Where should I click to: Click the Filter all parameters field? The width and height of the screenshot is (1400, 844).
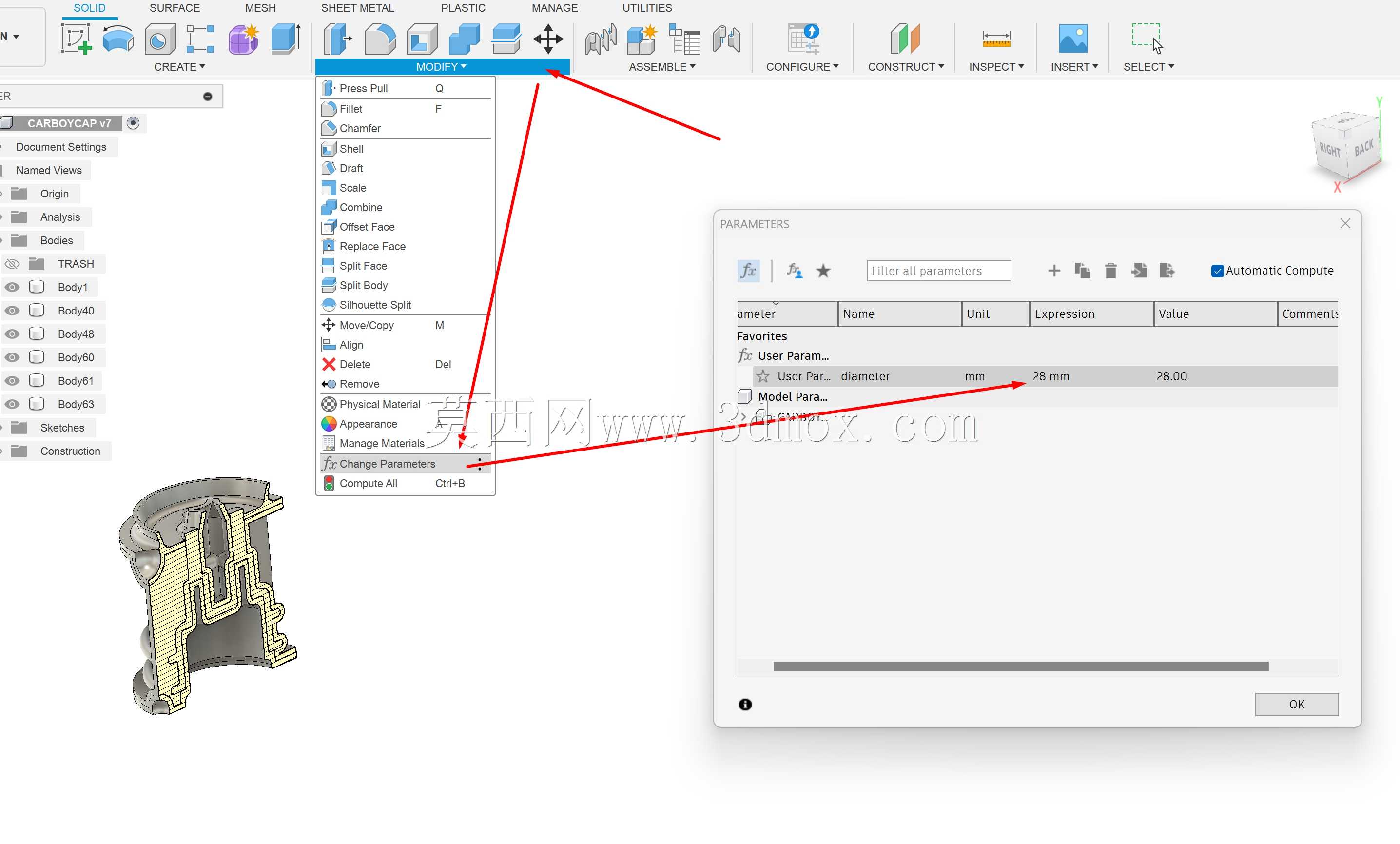click(x=939, y=271)
